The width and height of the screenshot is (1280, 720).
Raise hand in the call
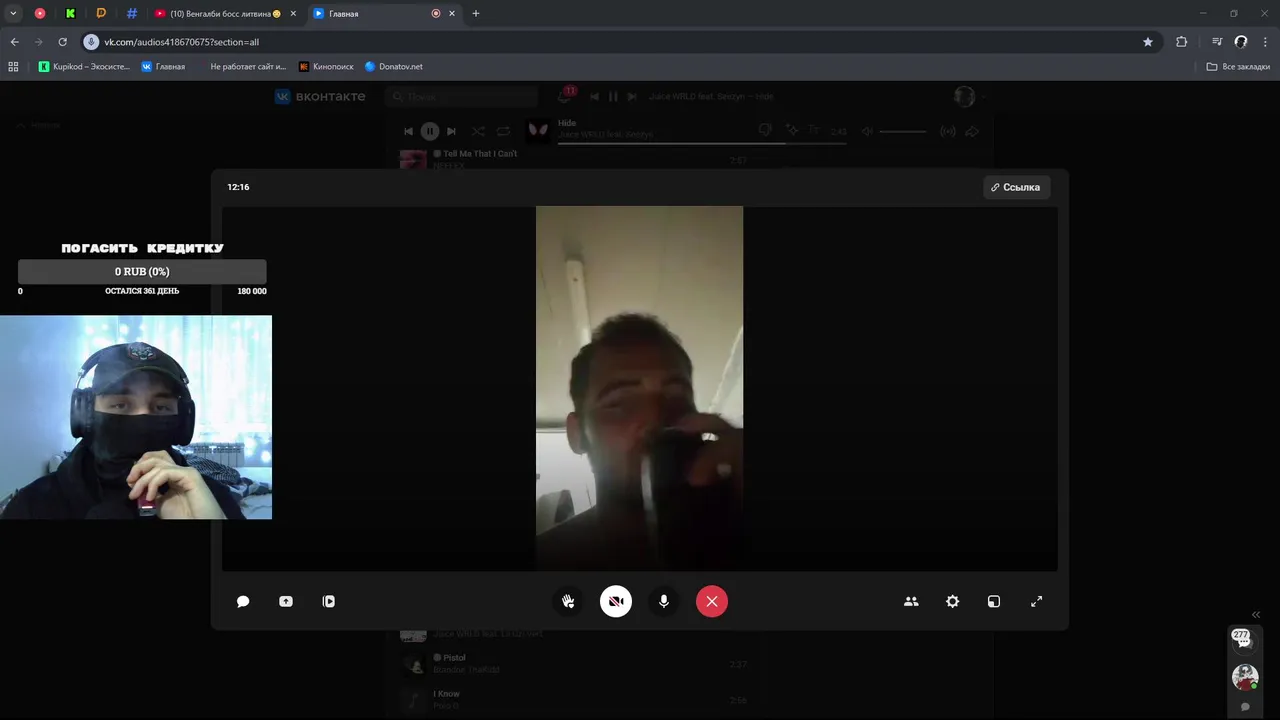(568, 601)
